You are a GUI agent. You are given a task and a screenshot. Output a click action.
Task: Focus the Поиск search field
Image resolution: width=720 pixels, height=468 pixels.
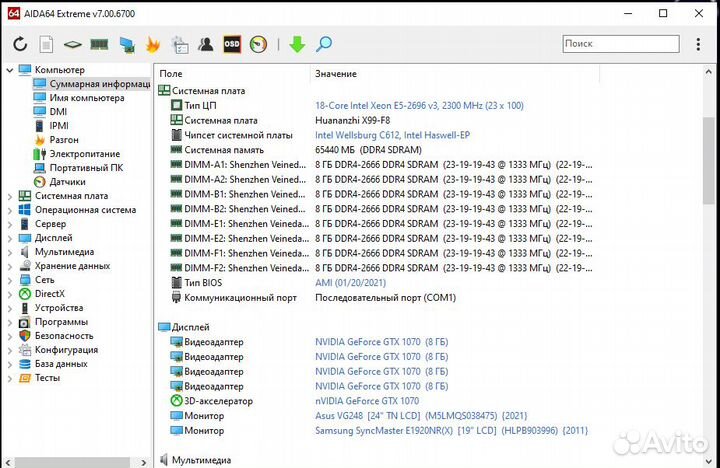[621, 44]
